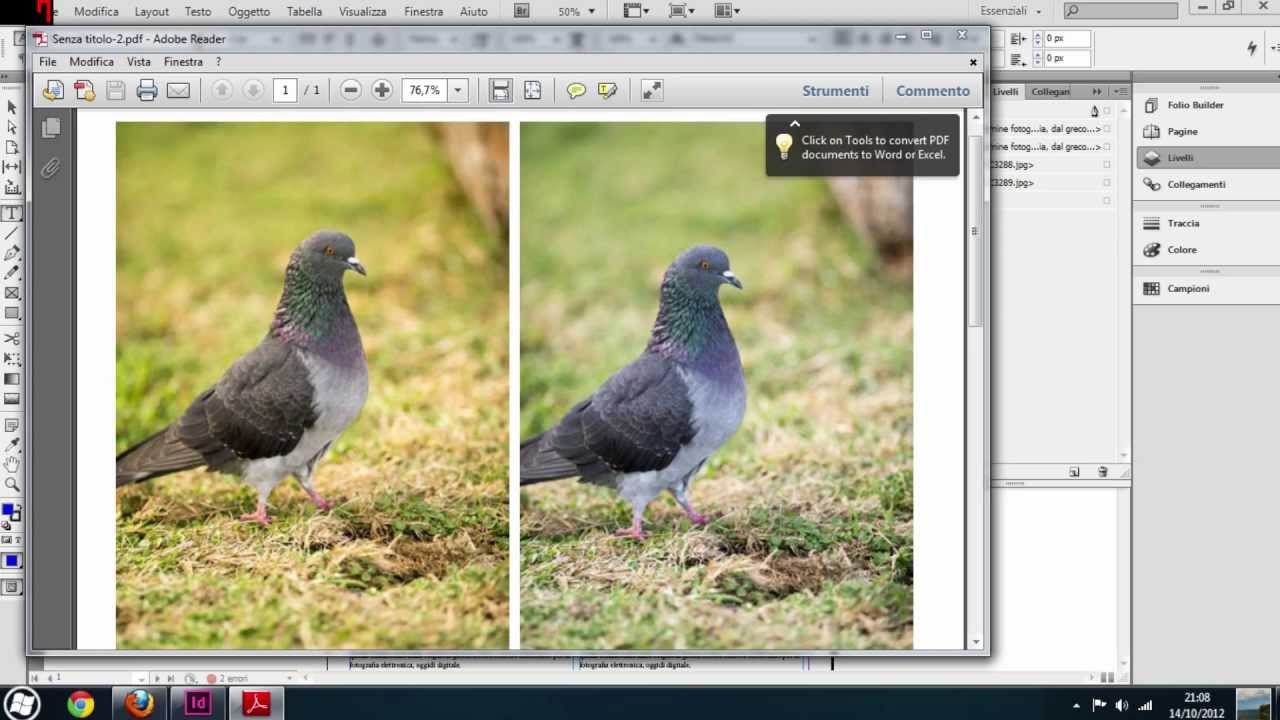Image resolution: width=1280 pixels, height=720 pixels.
Task: Click the scrolling mode page-width icon
Action: [501, 90]
